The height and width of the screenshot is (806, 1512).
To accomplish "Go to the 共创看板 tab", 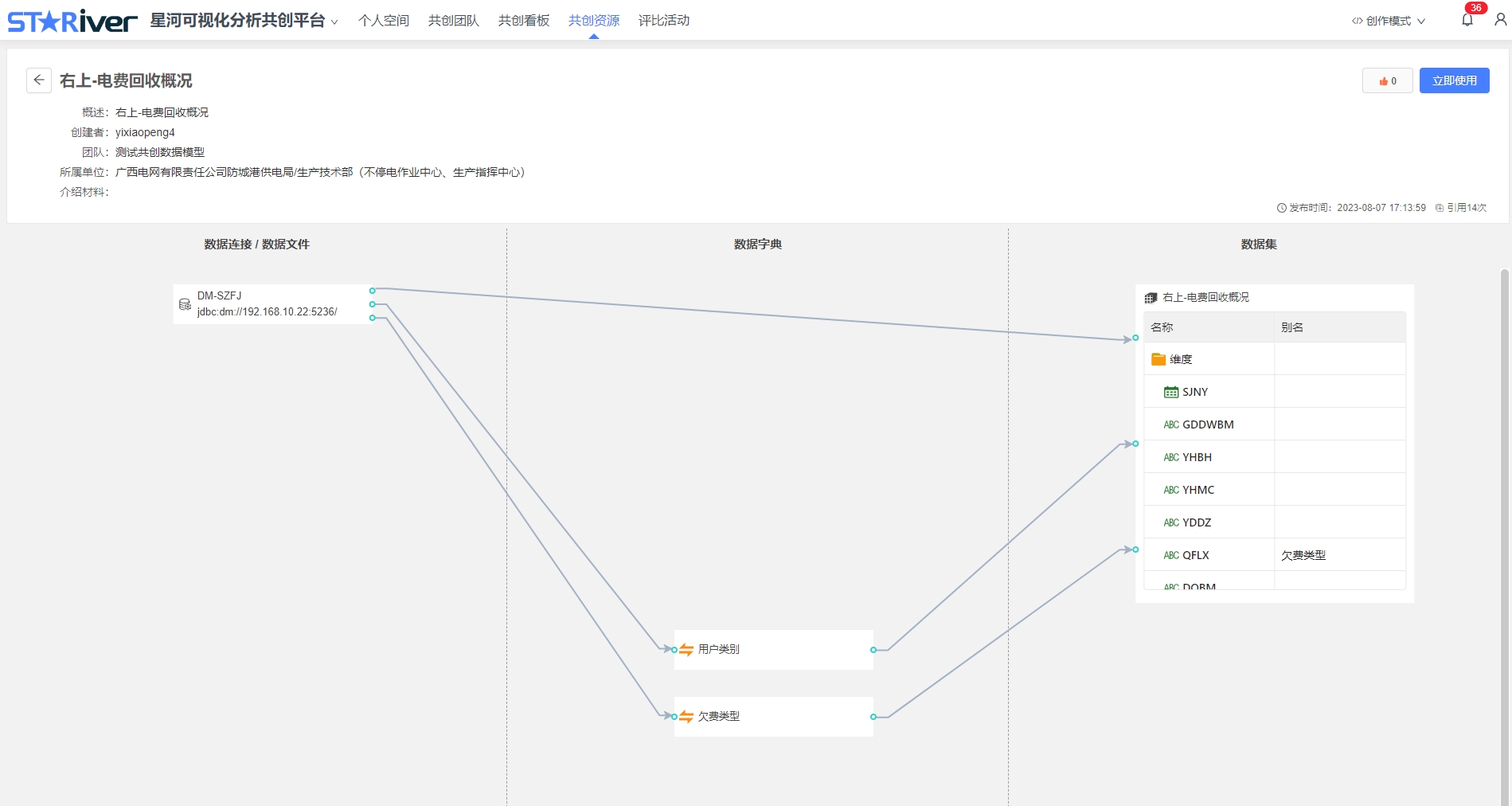I will point(523,21).
